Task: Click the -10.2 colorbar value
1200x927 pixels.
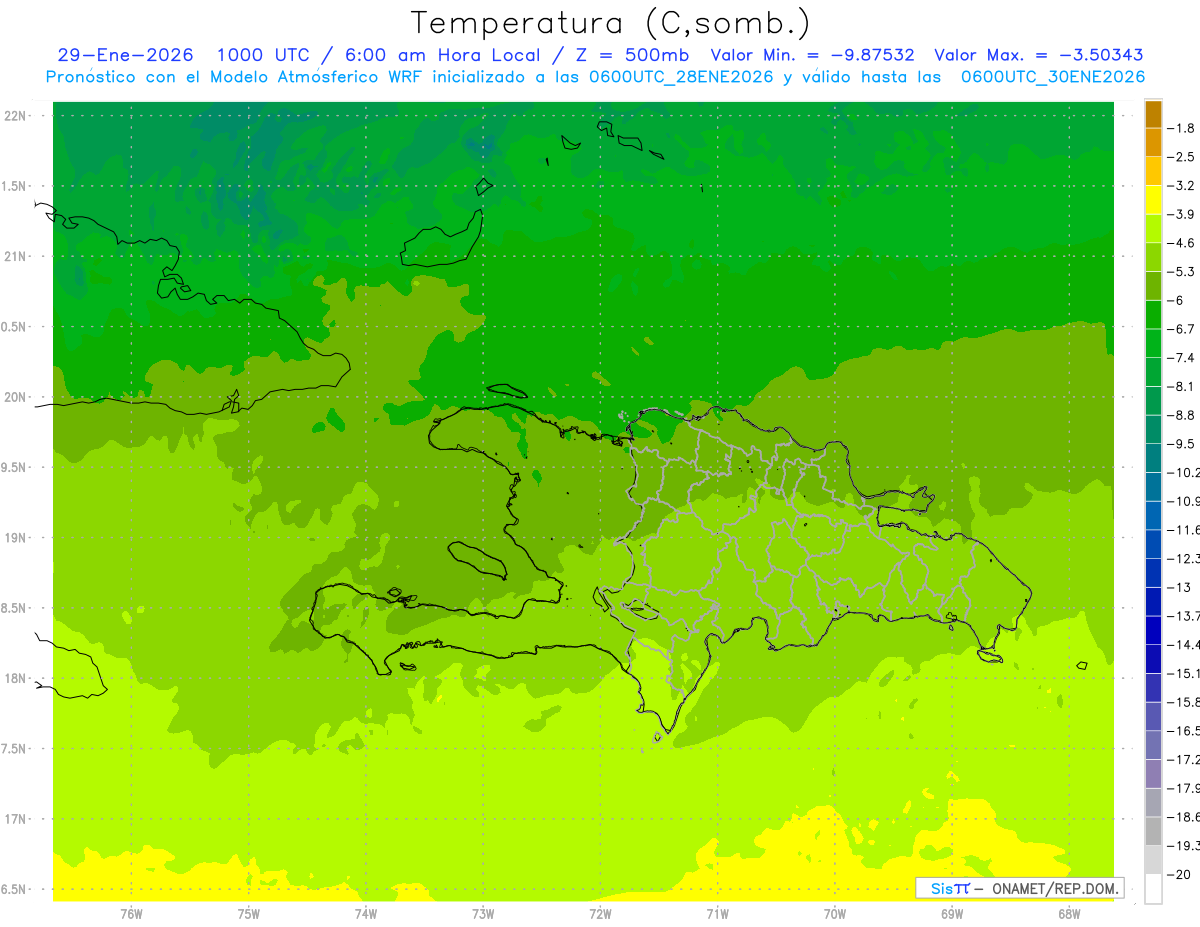Action: 1184,472
